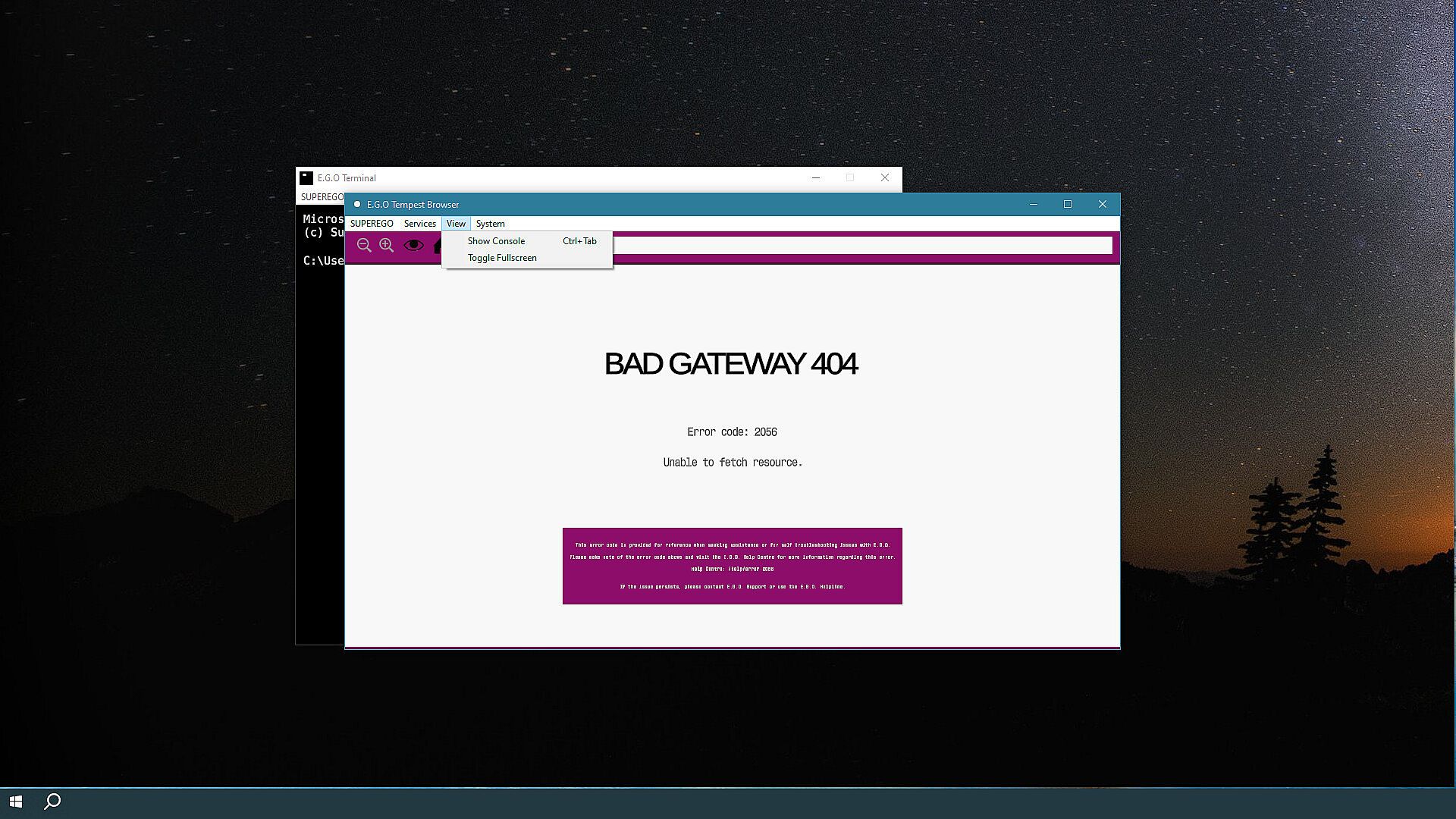Click the magenta error help box
The image size is (1456, 819).
(733, 566)
